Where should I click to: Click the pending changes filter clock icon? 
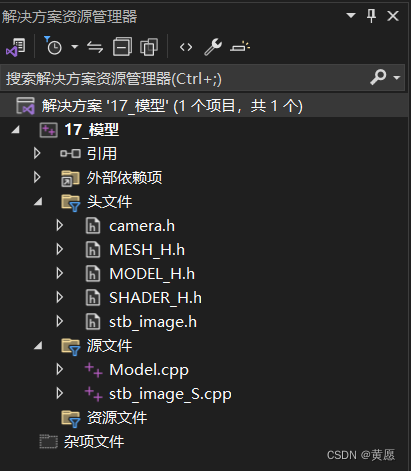[x=53, y=46]
